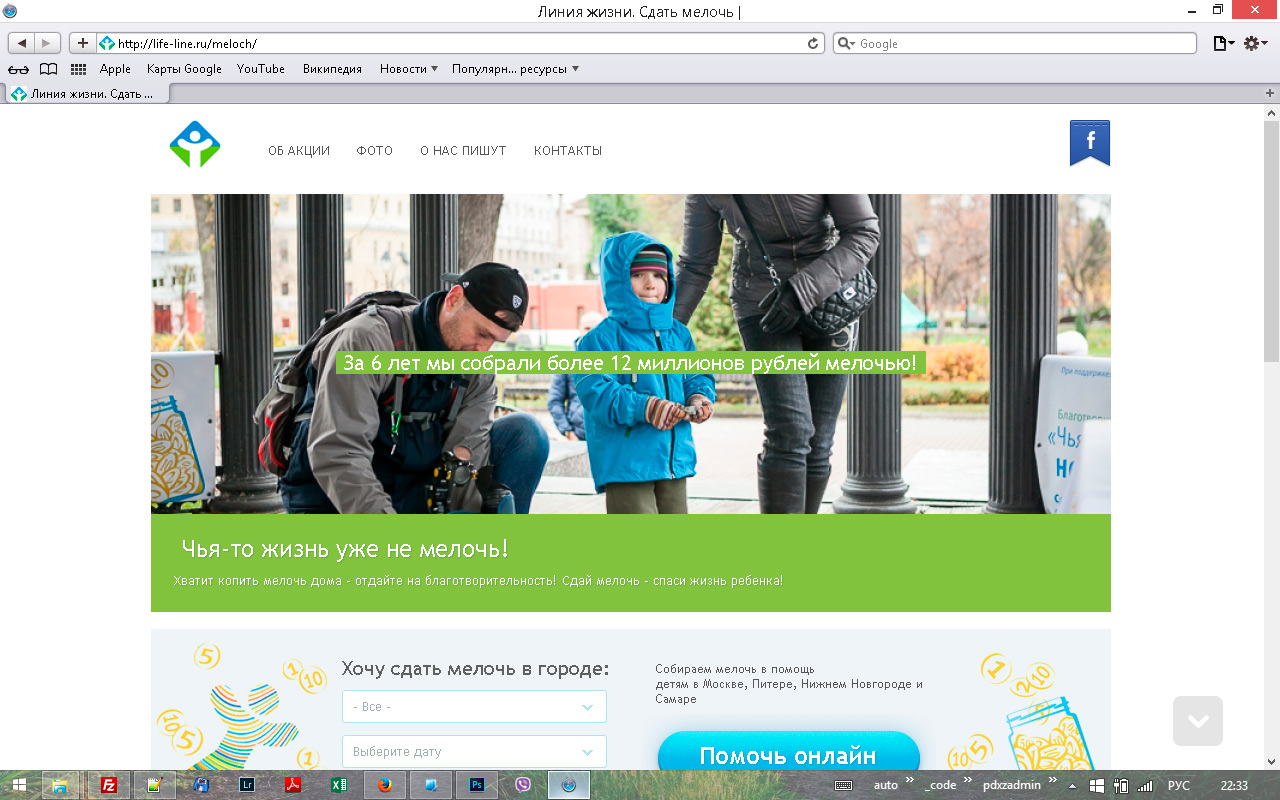
Task: Open the Reading List glasses icon
Action: coord(18,69)
